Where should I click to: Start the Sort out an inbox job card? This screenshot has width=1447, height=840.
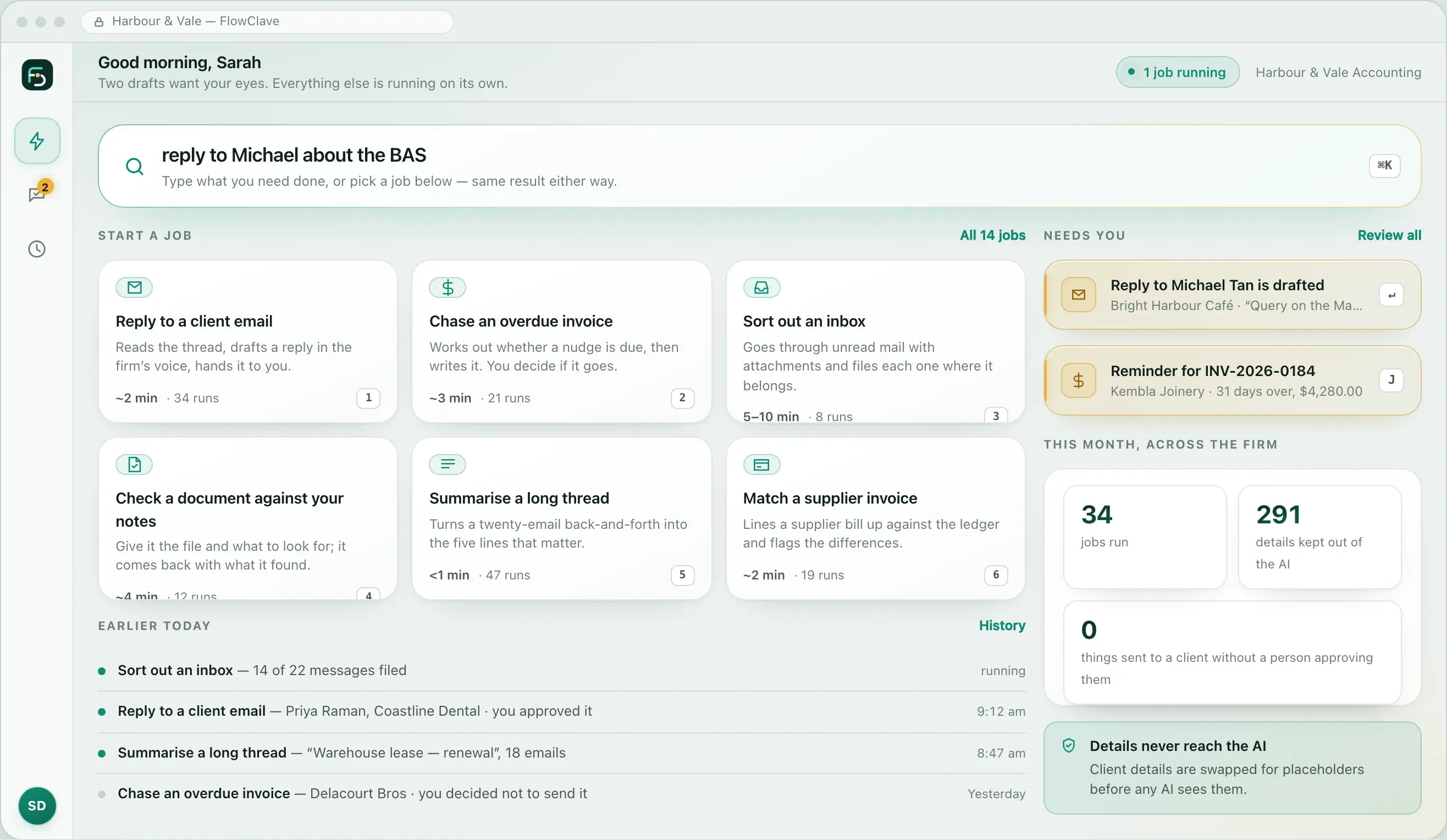click(876, 341)
